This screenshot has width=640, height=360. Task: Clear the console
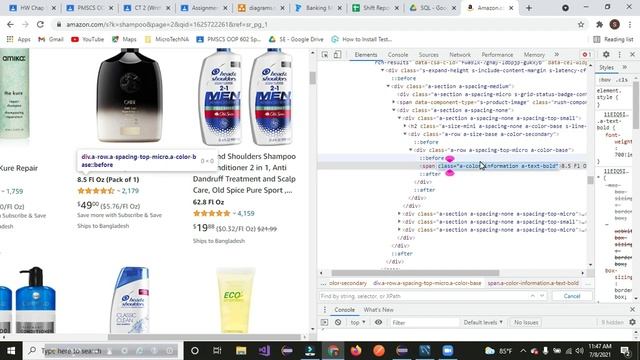point(338,322)
